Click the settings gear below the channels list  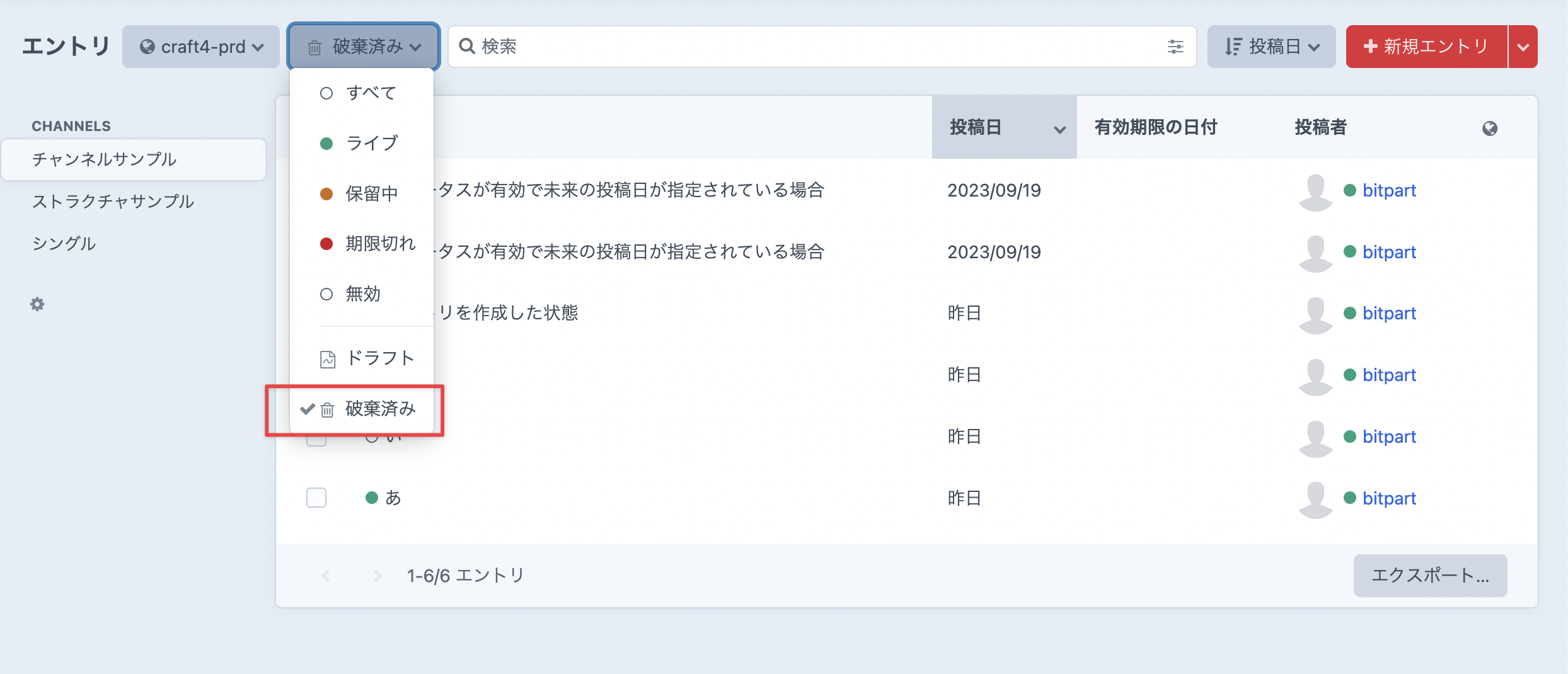pyautogui.click(x=37, y=304)
